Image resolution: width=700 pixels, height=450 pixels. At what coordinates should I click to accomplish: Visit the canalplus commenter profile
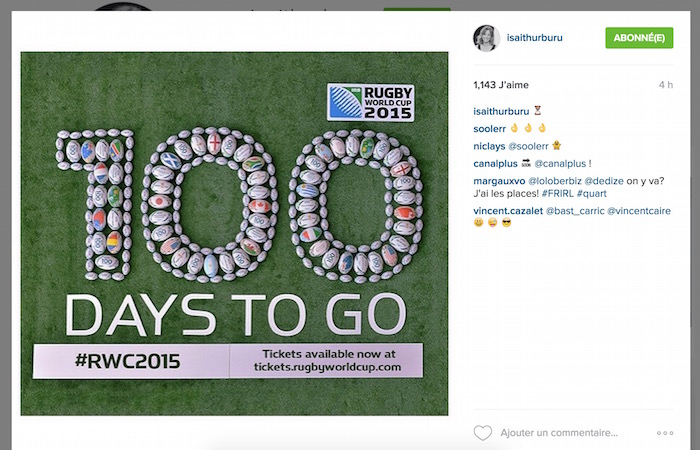point(498,163)
